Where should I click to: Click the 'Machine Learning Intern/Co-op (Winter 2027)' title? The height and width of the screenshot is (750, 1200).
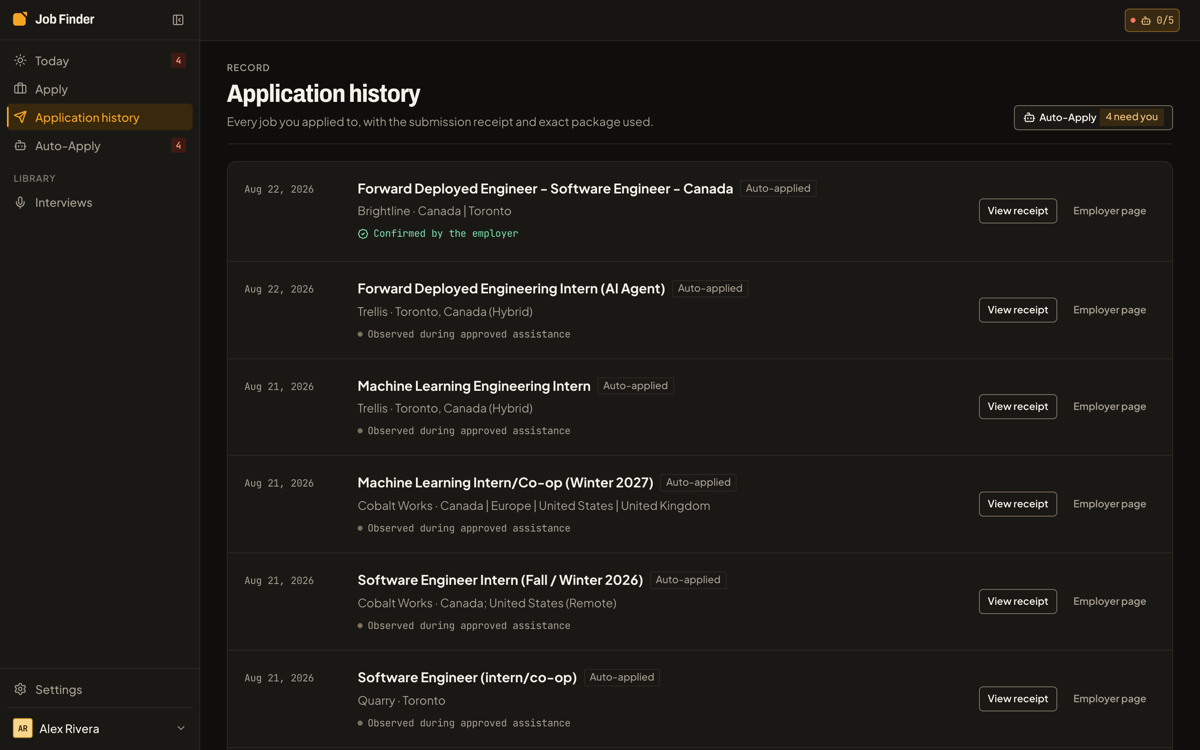[x=505, y=482]
